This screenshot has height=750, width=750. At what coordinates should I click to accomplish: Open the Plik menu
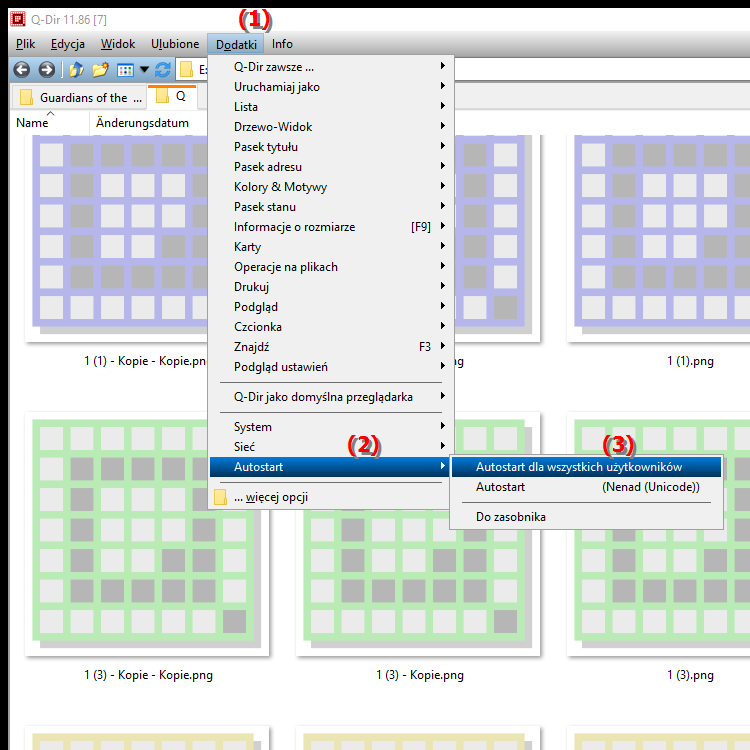pyautogui.click(x=25, y=44)
